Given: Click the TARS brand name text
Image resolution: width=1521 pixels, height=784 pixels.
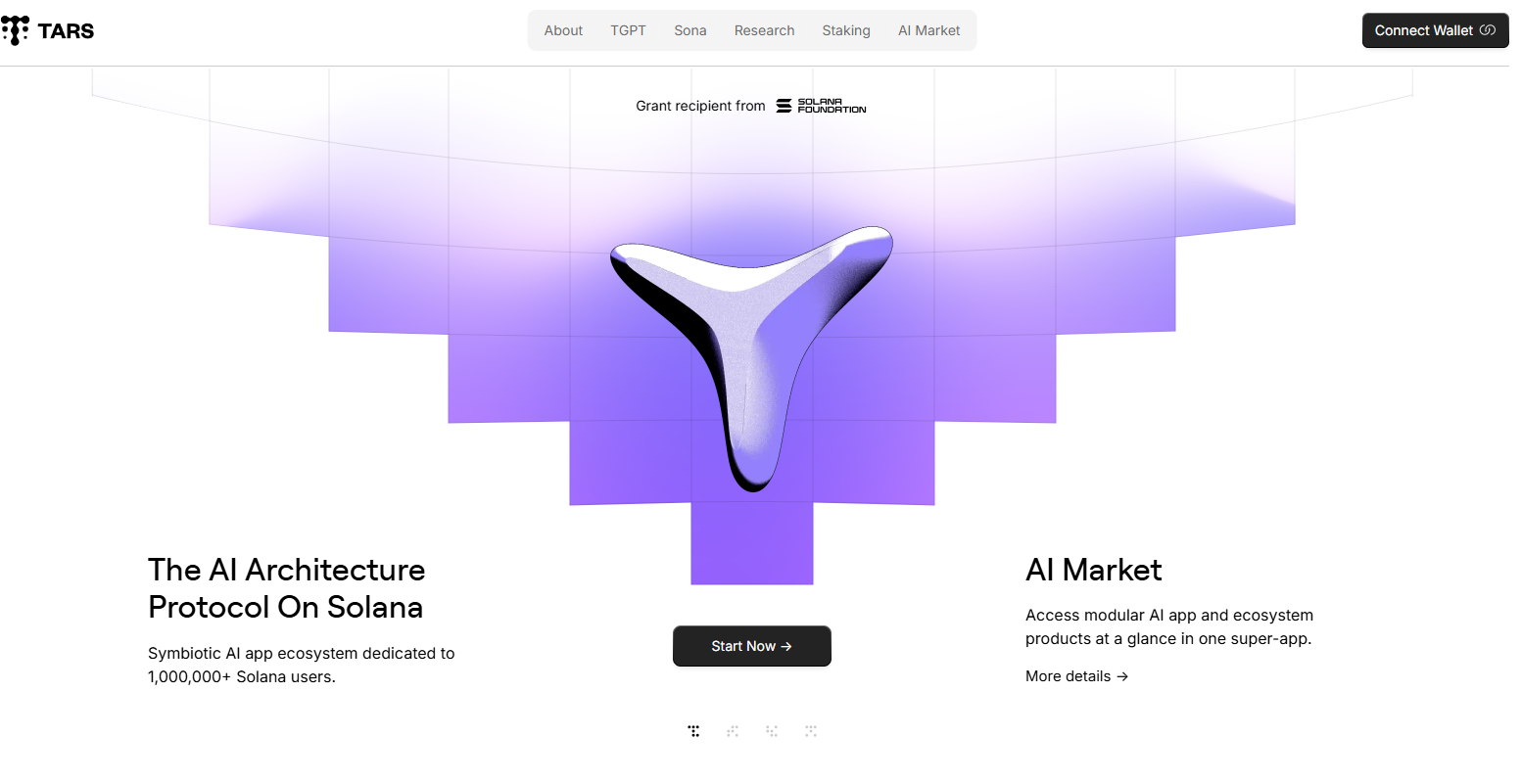Looking at the screenshot, I should (x=66, y=30).
